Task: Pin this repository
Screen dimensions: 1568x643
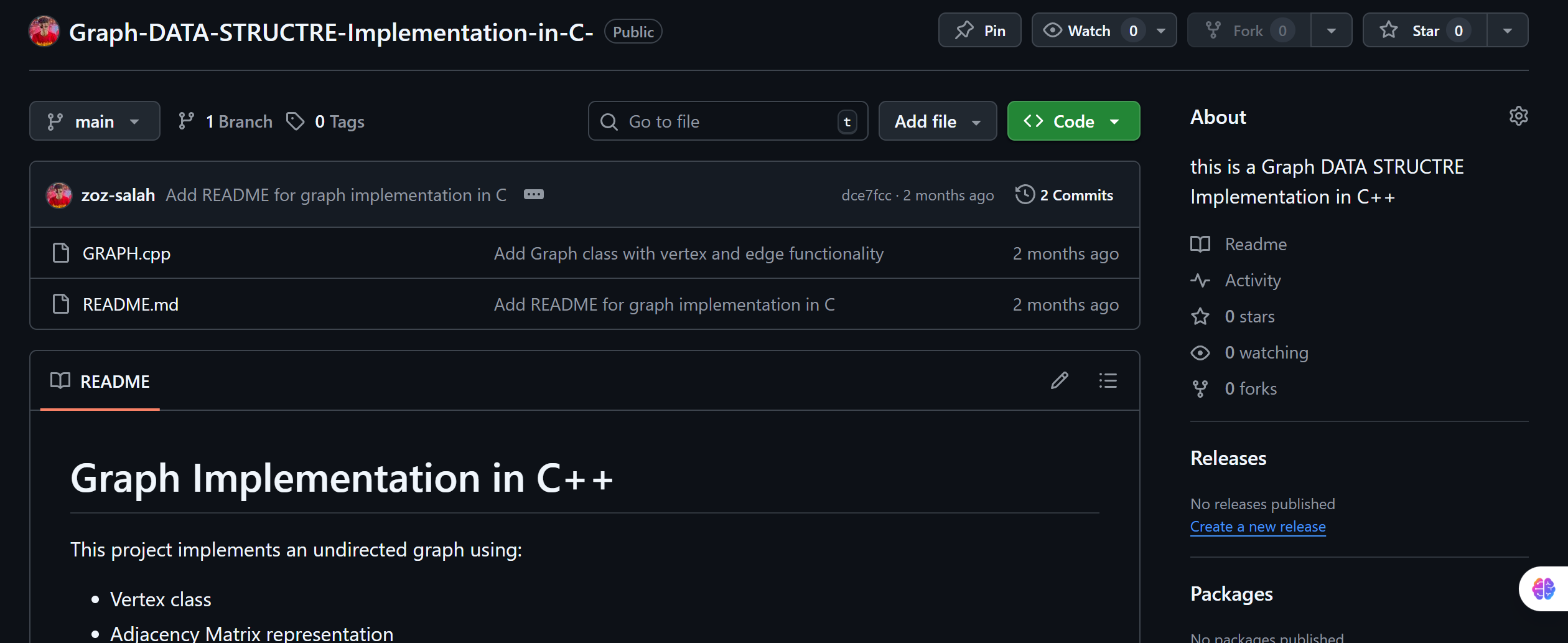Action: coord(979,29)
